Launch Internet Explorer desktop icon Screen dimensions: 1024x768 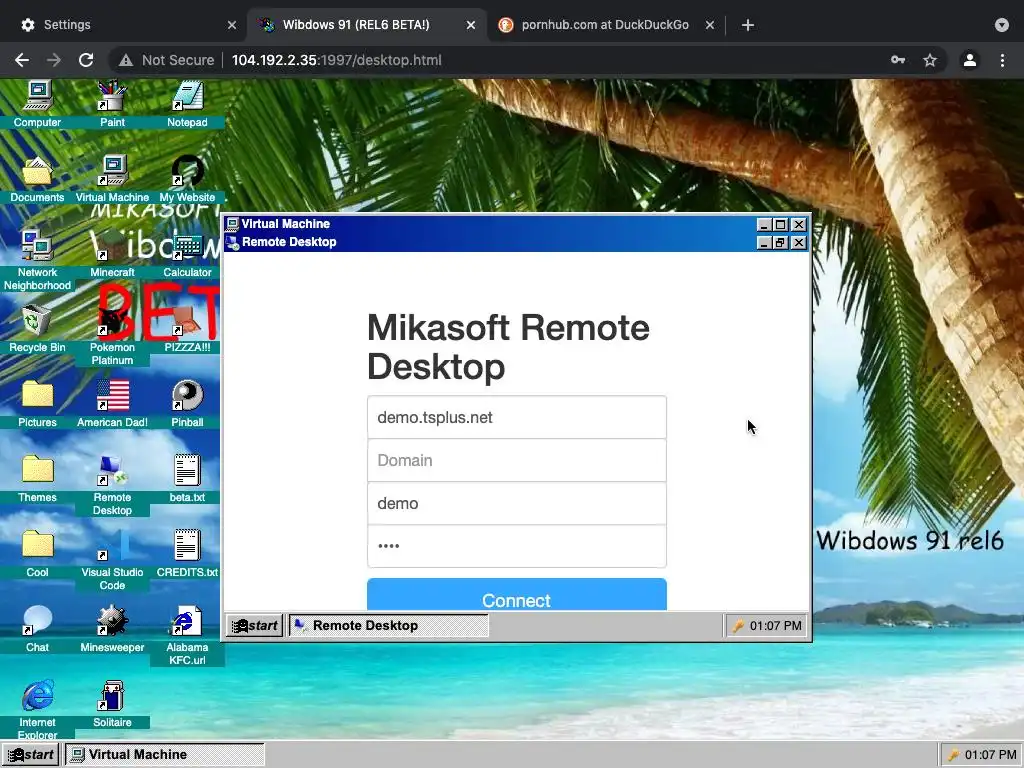pyautogui.click(x=37, y=710)
